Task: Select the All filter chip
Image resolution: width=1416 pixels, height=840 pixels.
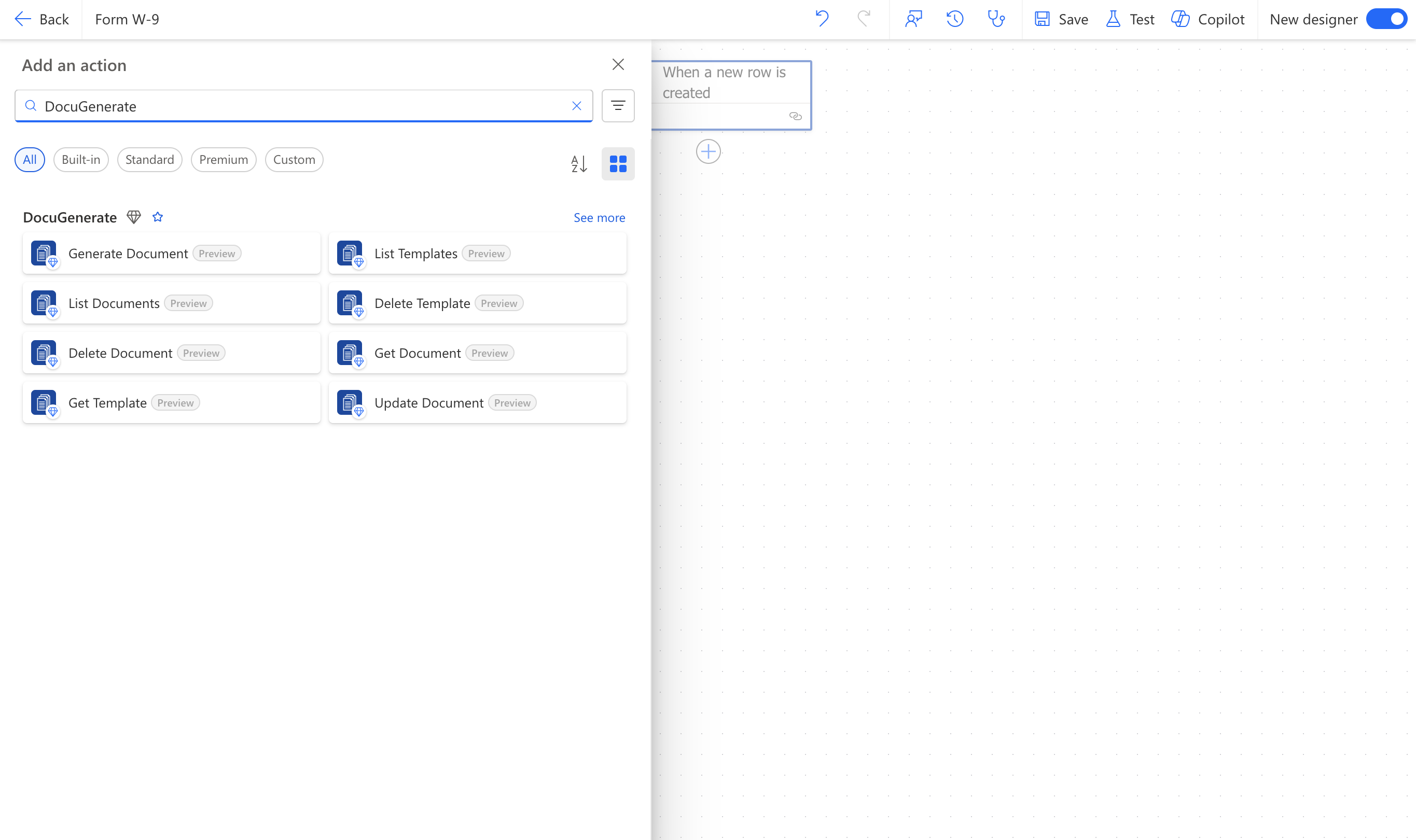Action: tap(30, 160)
